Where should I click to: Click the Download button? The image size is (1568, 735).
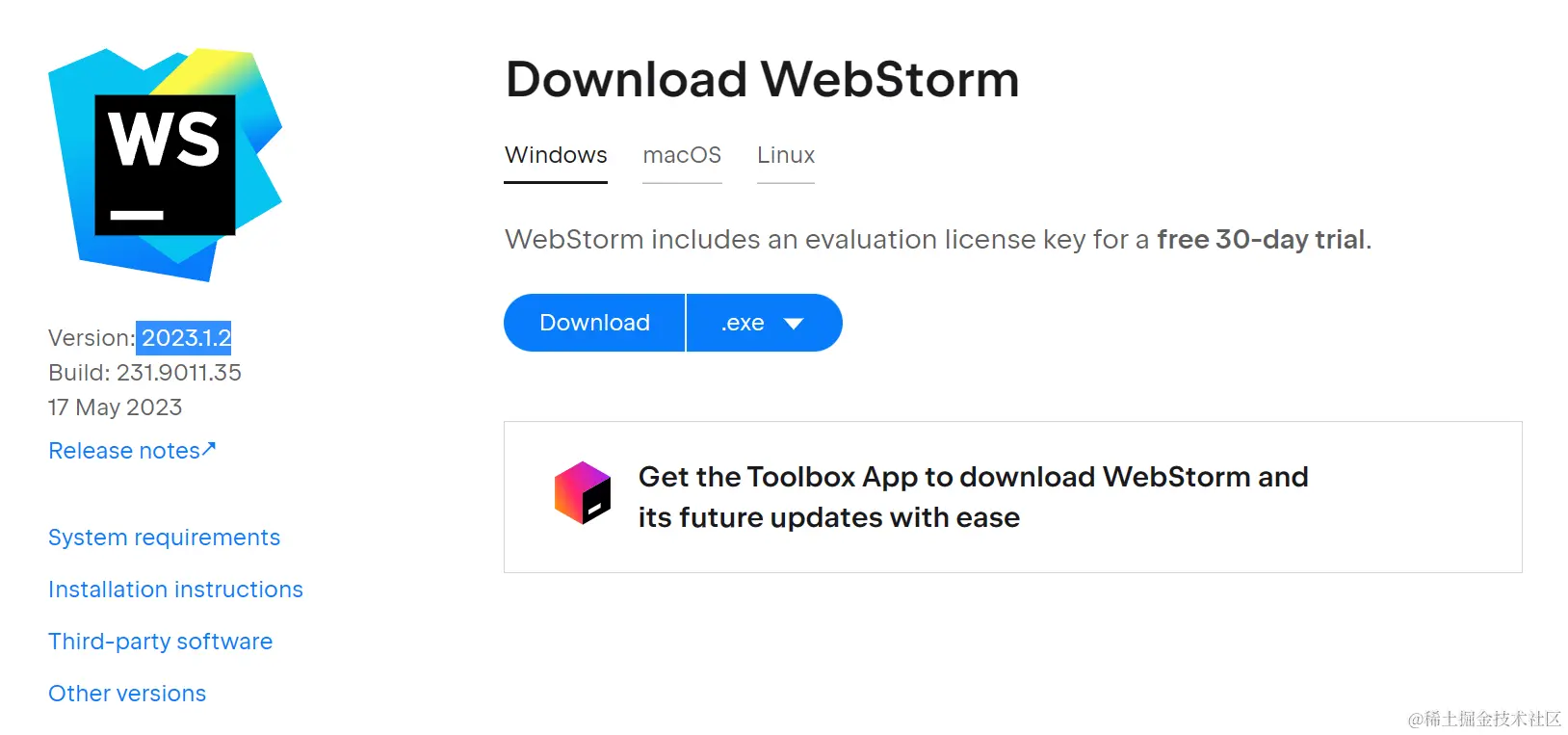coord(593,323)
